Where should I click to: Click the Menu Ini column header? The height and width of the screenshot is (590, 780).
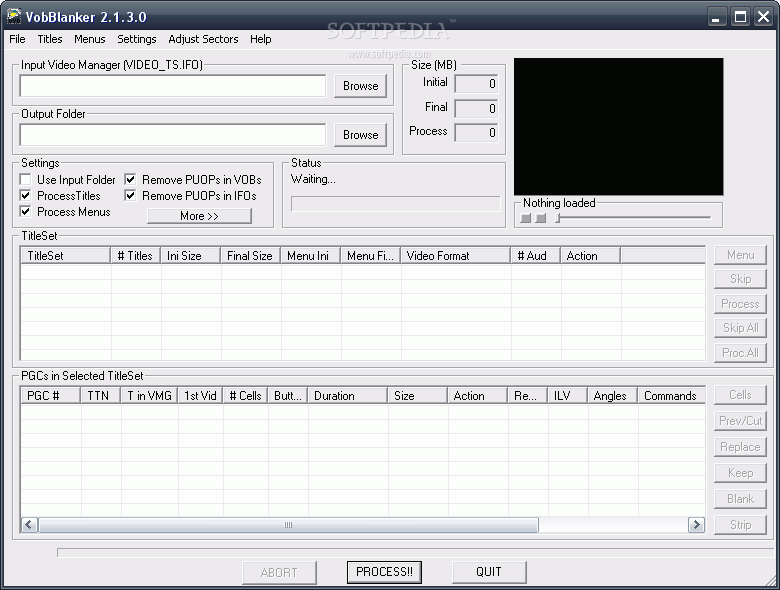(x=310, y=256)
